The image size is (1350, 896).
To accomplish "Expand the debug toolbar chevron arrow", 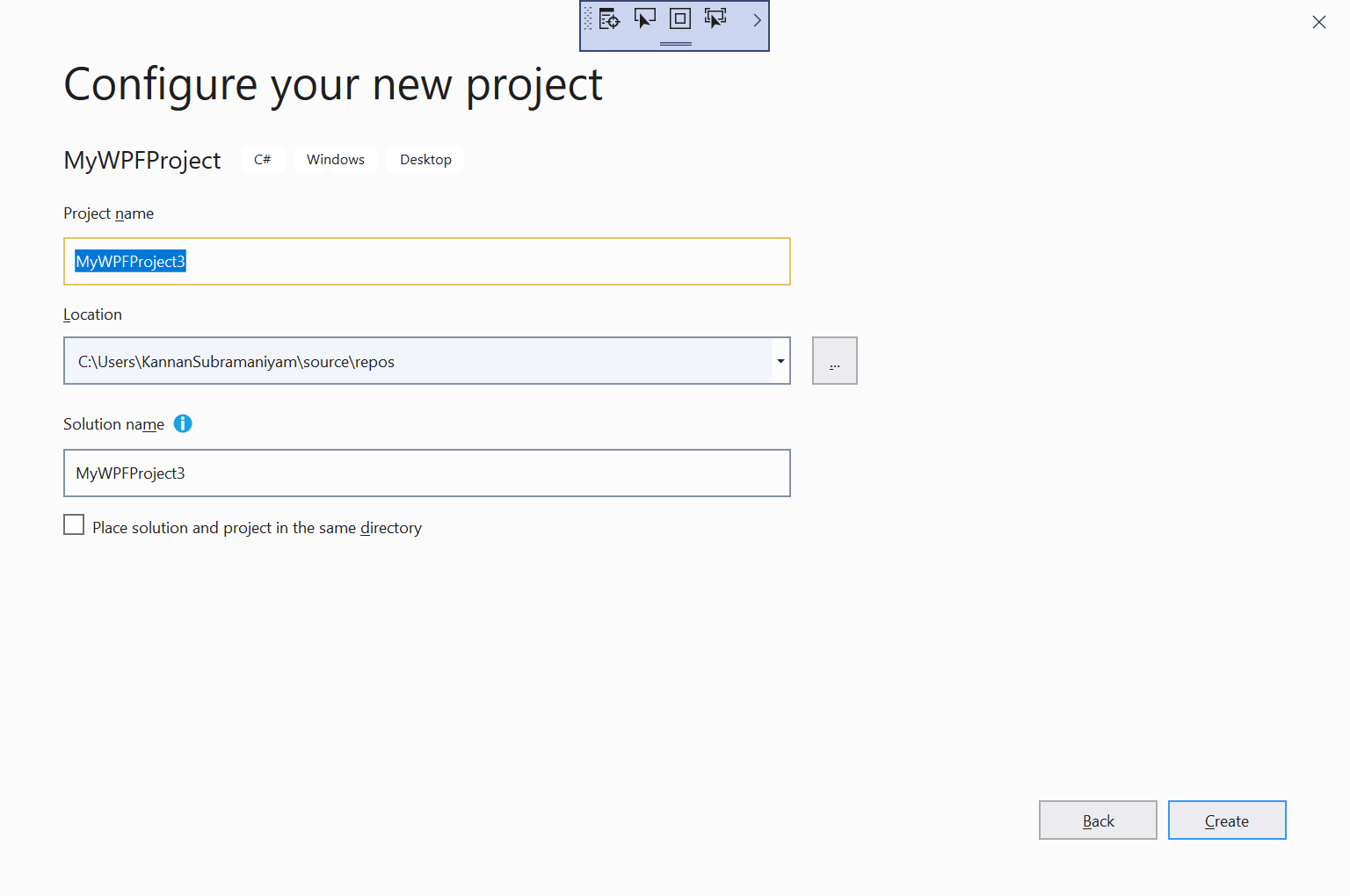I will pyautogui.click(x=757, y=19).
